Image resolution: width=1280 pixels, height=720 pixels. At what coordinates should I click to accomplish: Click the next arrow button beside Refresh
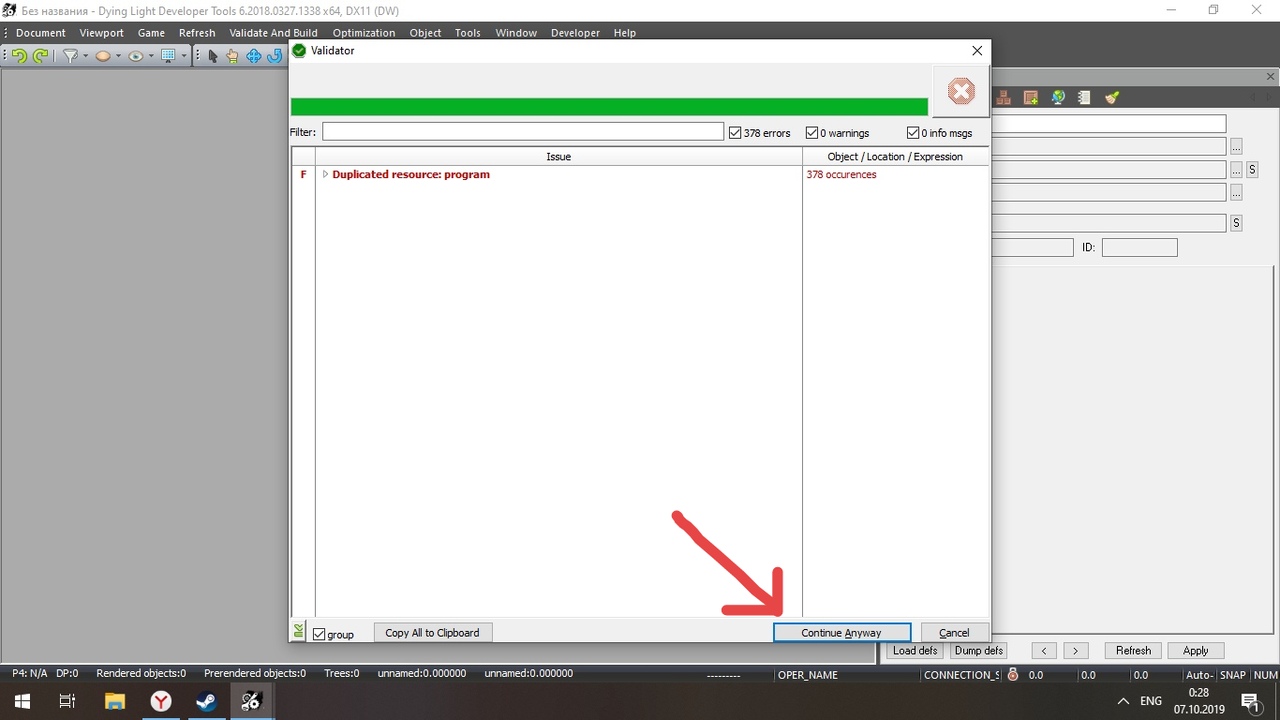[x=1076, y=651]
